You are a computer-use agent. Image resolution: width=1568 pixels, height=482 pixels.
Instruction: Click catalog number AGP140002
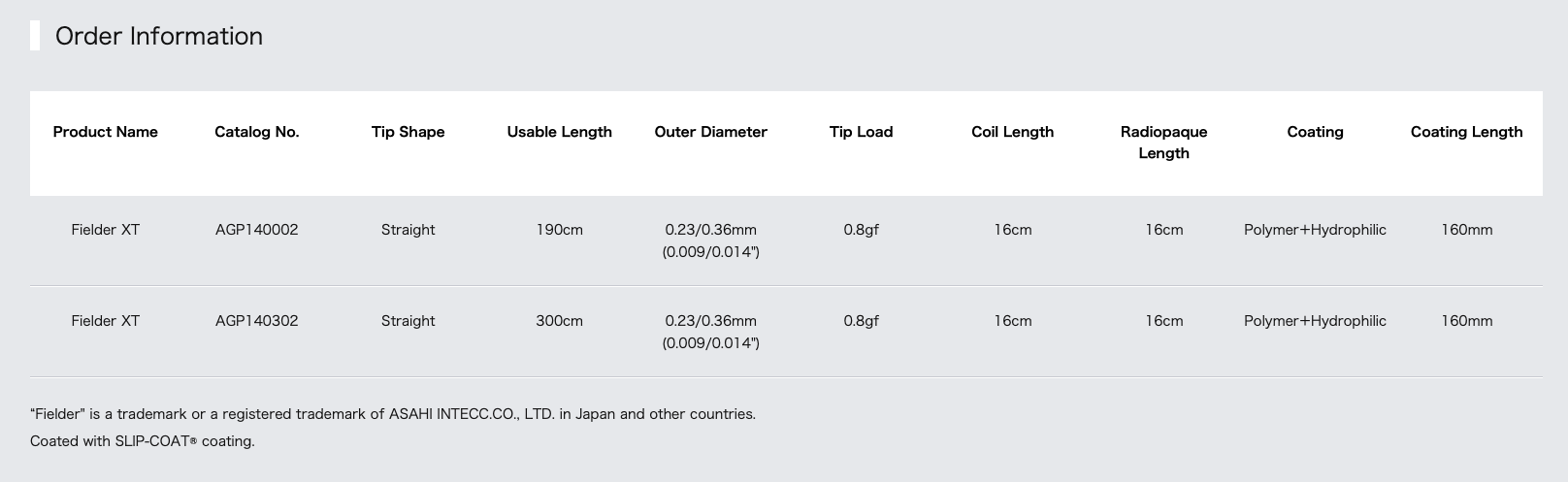pos(256,230)
